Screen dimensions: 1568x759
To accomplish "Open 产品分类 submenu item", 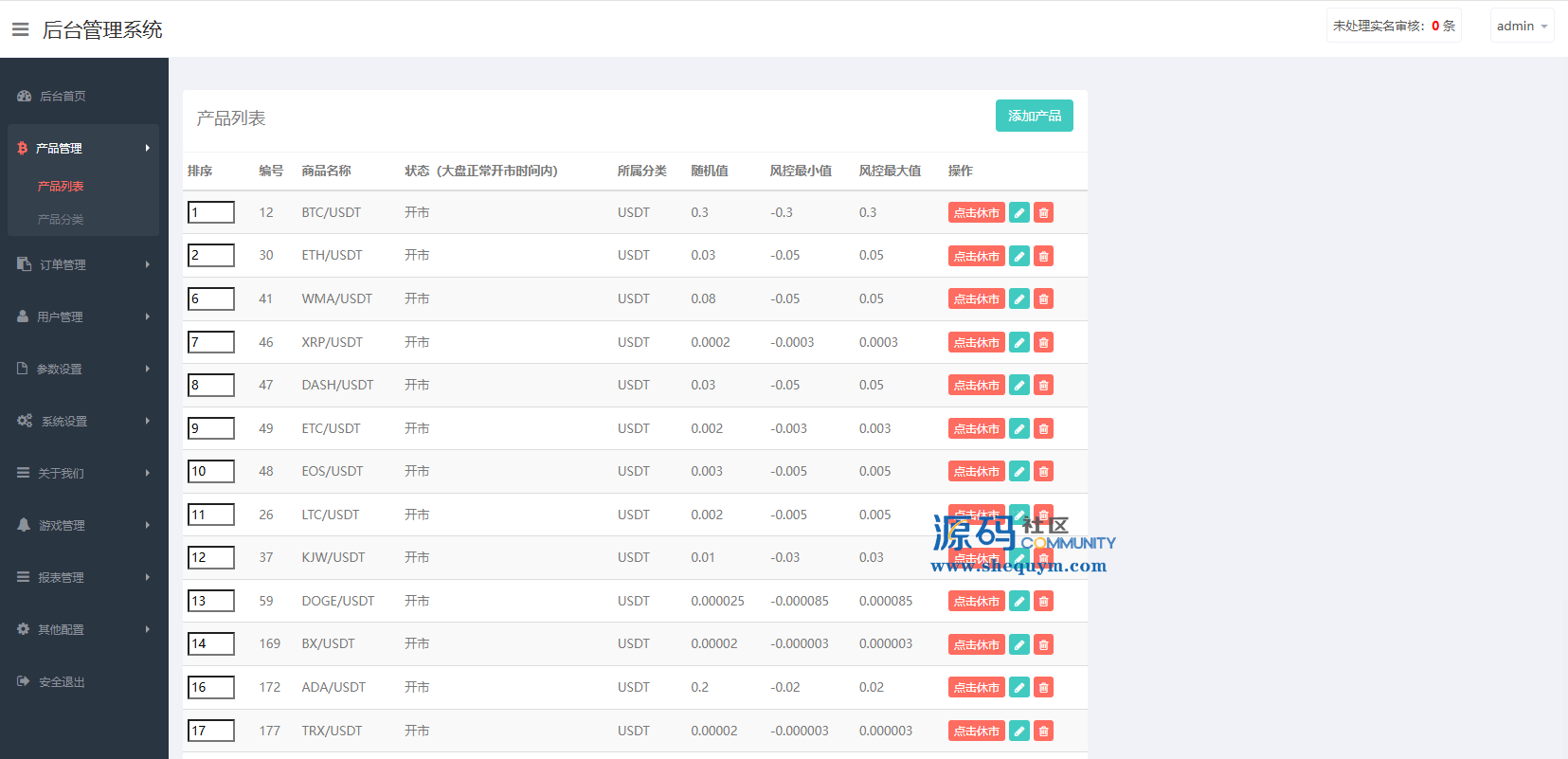I will 61,220.
